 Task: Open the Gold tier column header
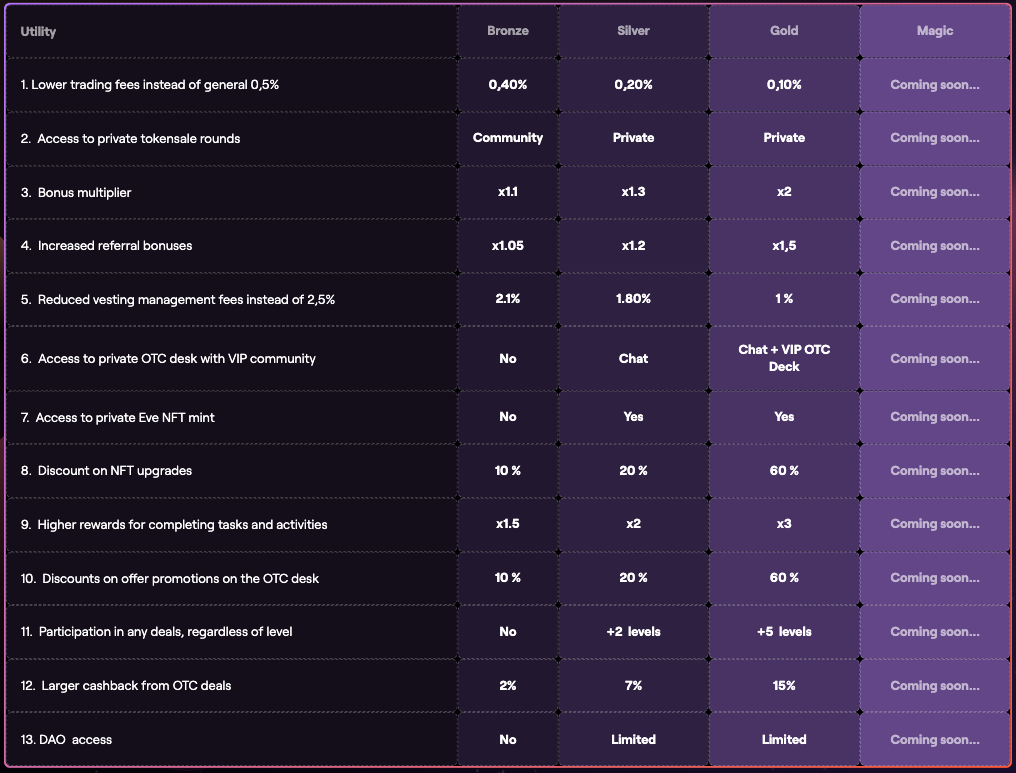coord(784,31)
